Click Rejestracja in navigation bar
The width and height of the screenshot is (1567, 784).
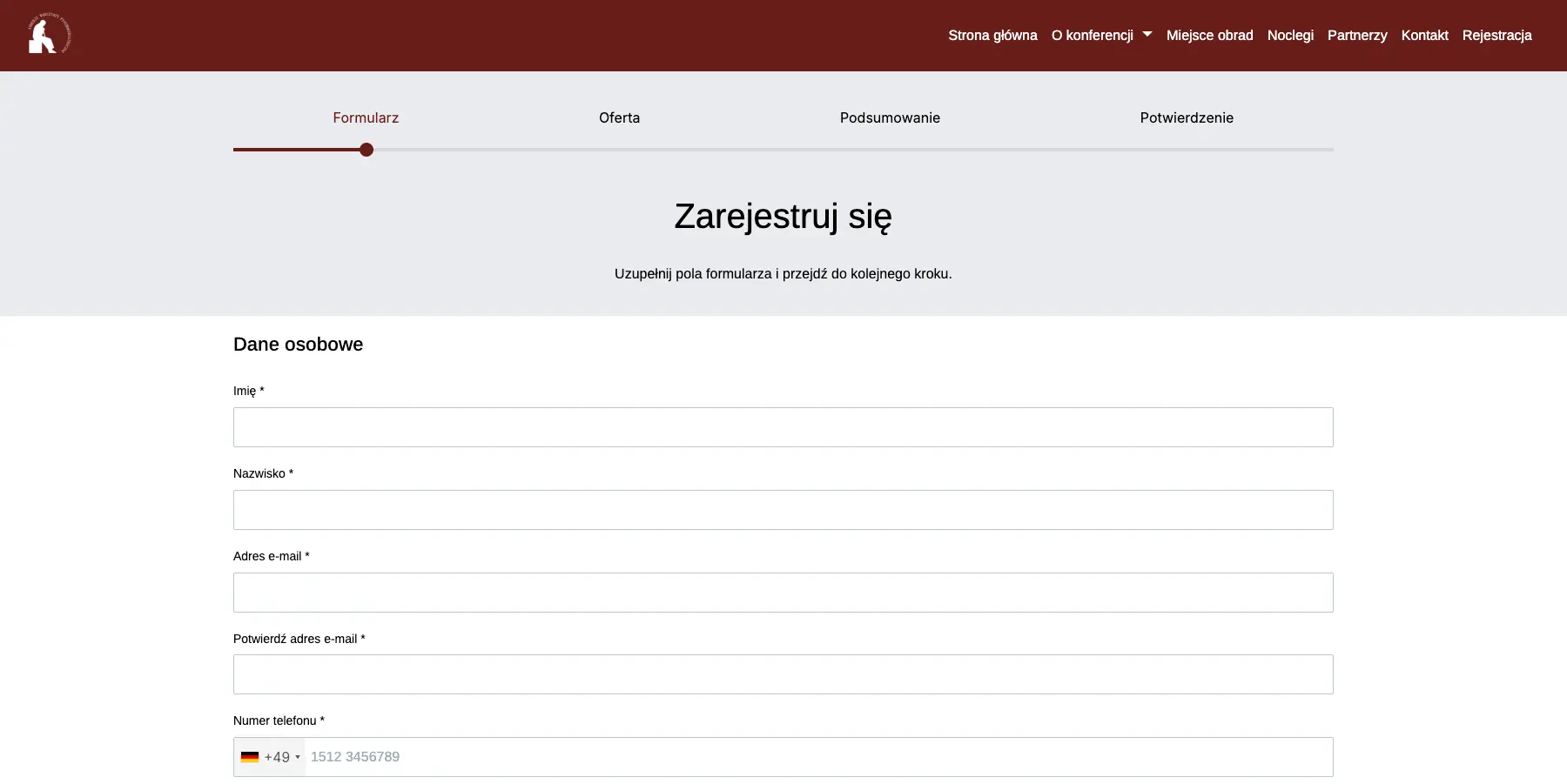[x=1496, y=35]
